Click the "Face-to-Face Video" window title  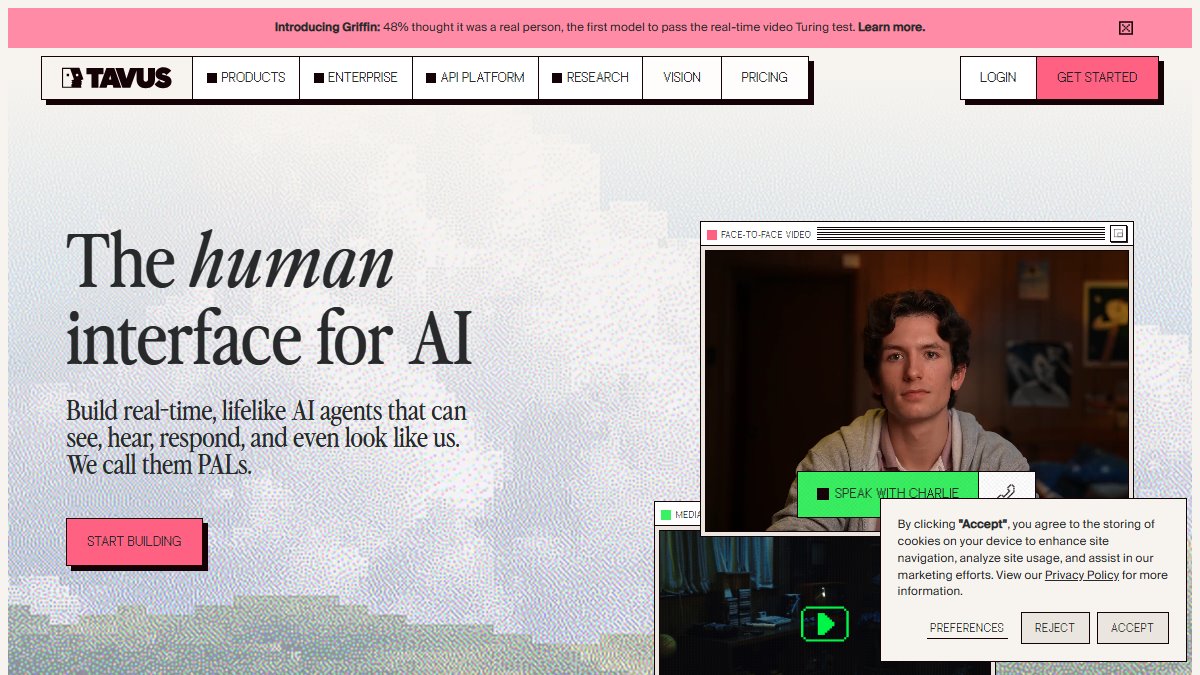tap(766, 235)
